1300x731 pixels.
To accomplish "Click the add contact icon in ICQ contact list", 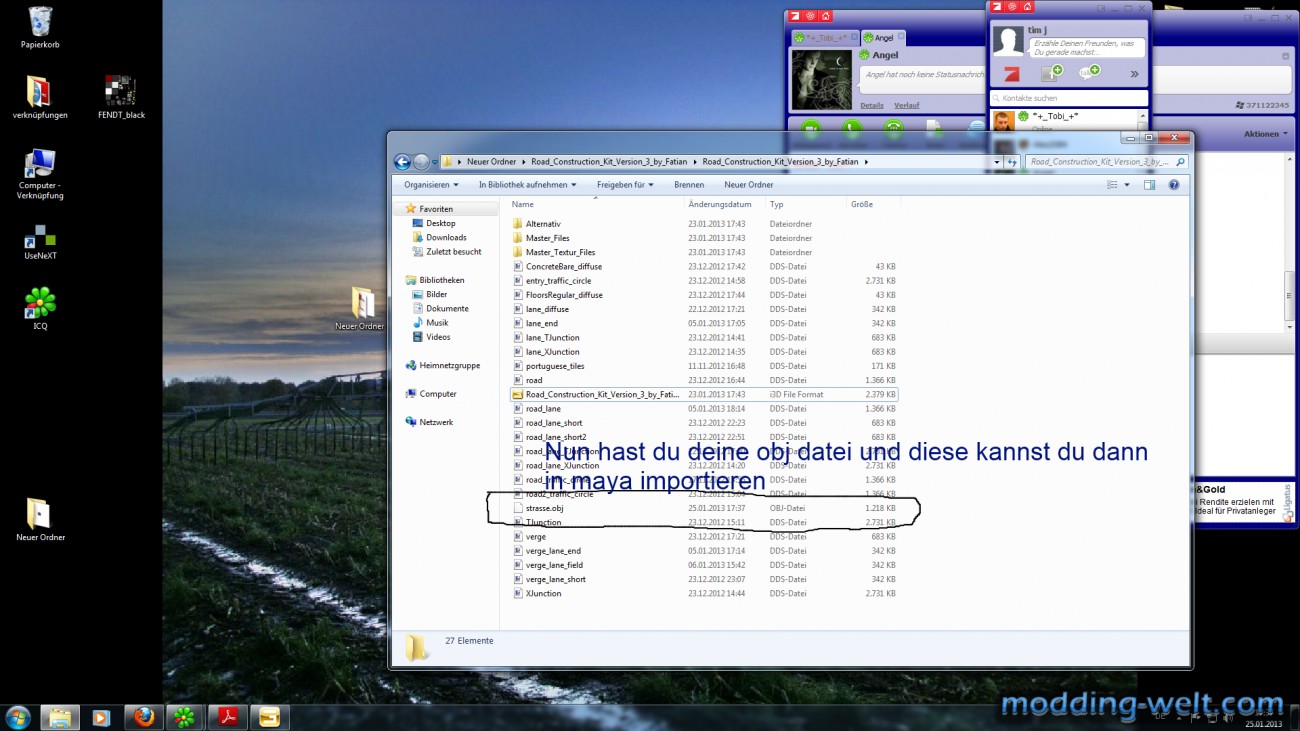I will 1051,73.
